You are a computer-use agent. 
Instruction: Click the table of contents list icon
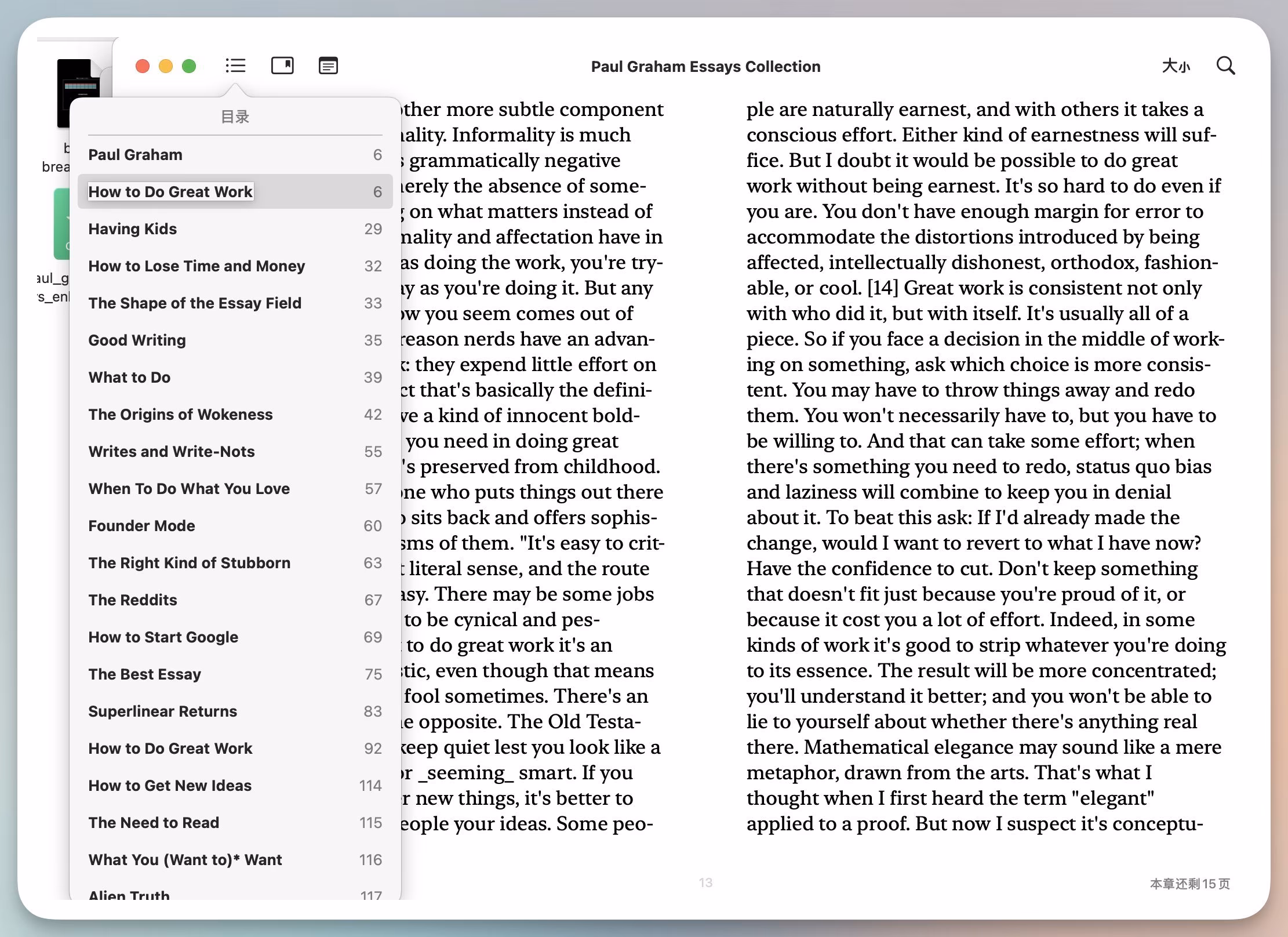235,66
